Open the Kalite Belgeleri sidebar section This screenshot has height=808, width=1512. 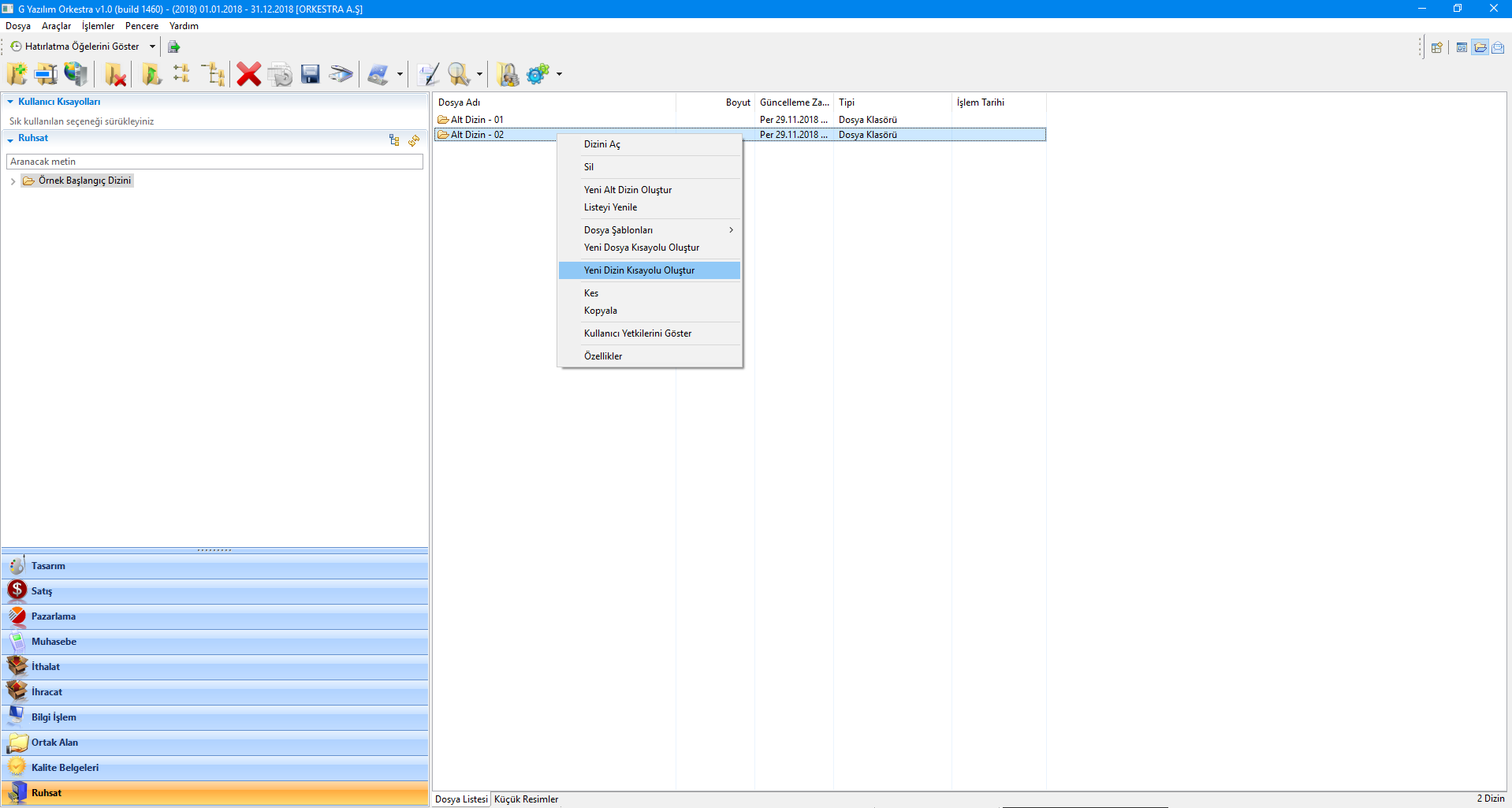(x=65, y=768)
